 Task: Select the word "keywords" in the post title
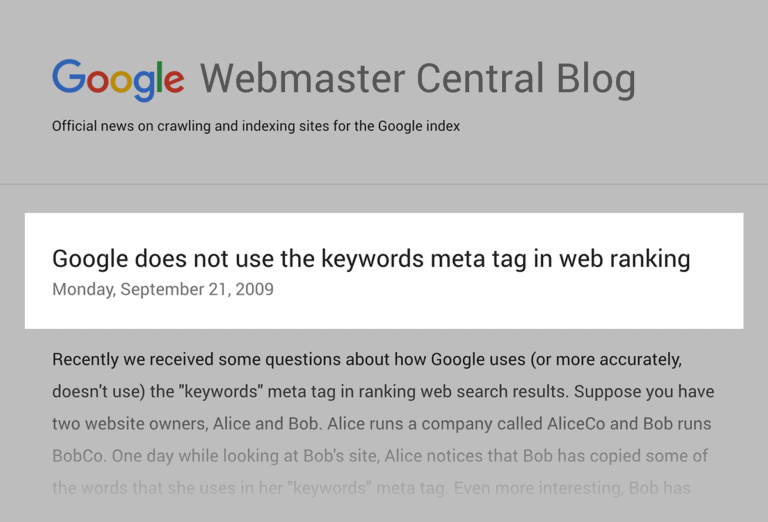372,259
